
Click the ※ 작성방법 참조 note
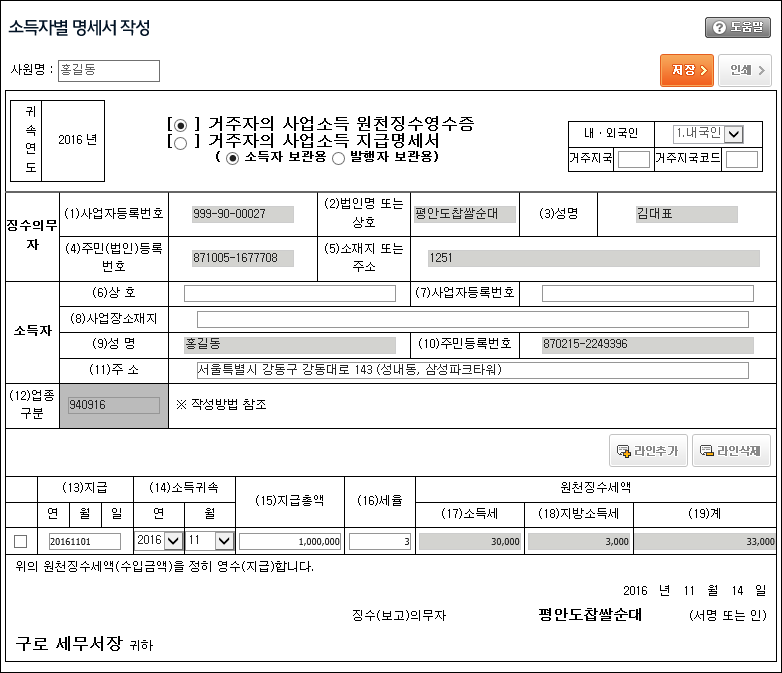[x=221, y=405]
